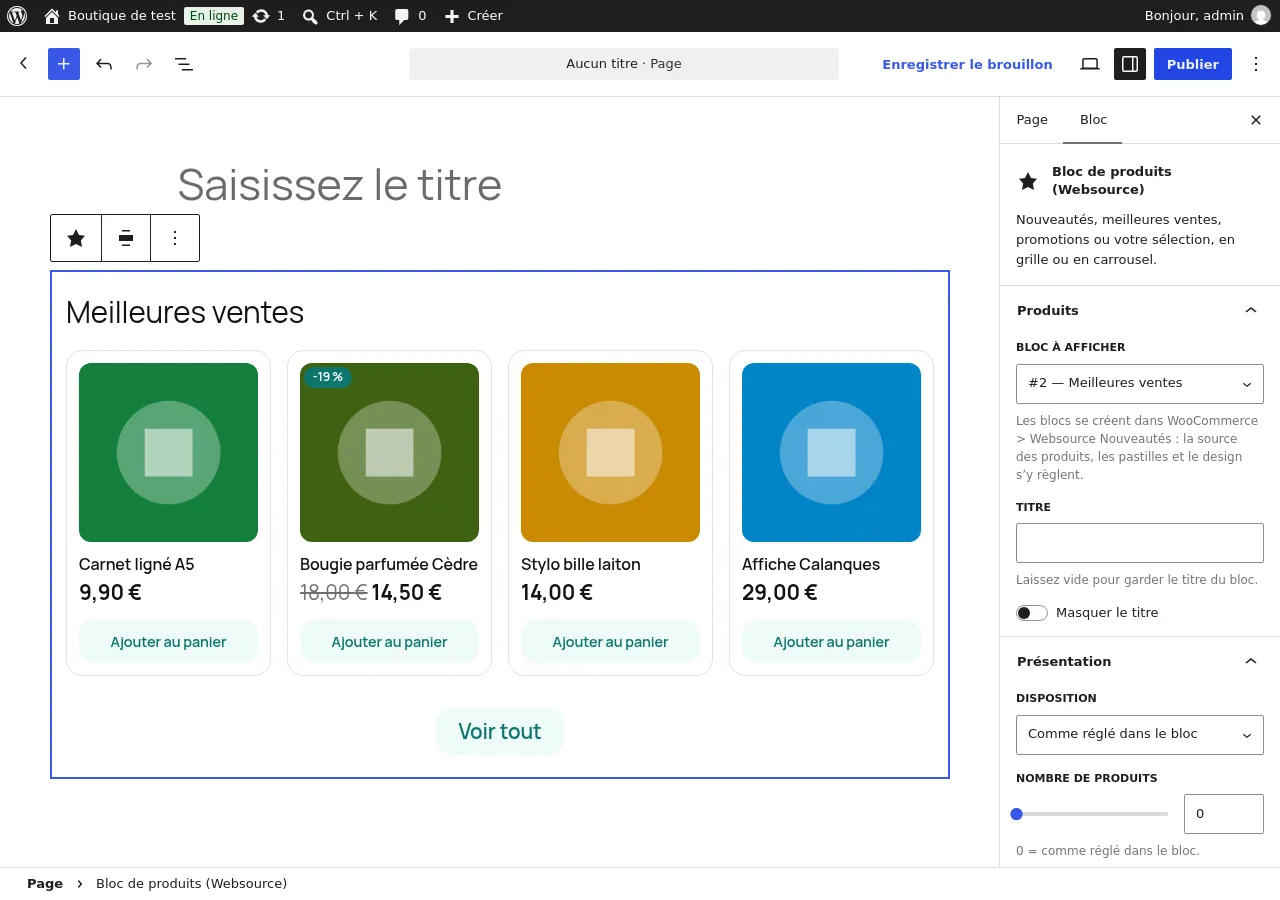Screen dimensions: 1280x900
Task: Open the Disposition dropdown
Action: 1140,735
